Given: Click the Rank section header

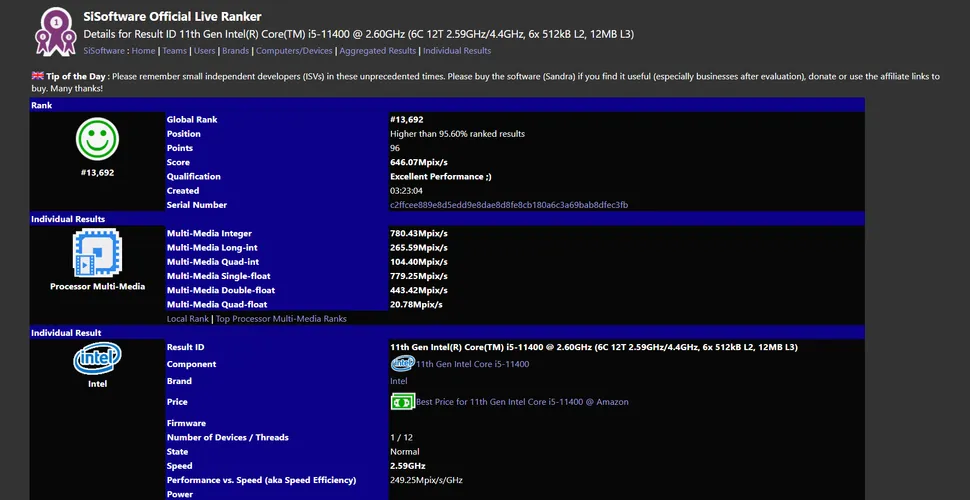Looking at the screenshot, I should pos(447,105).
